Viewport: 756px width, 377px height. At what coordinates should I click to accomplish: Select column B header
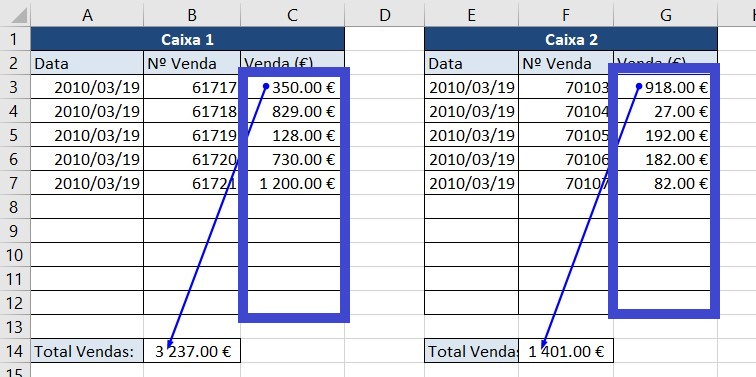tap(192, 14)
